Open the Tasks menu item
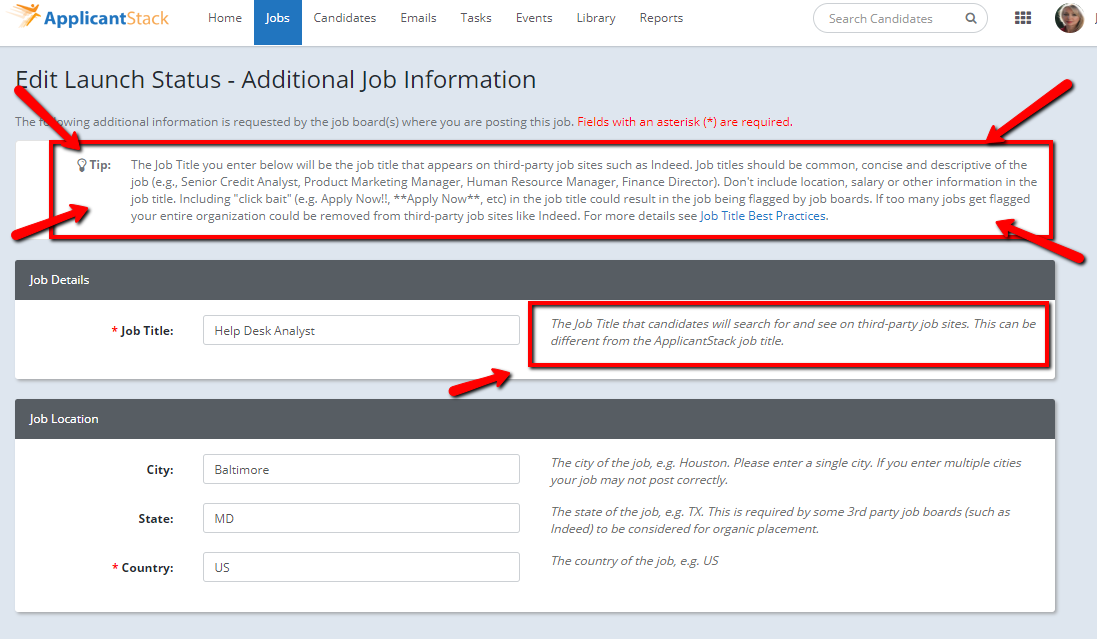 pyautogui.click(x=476, y=18)
